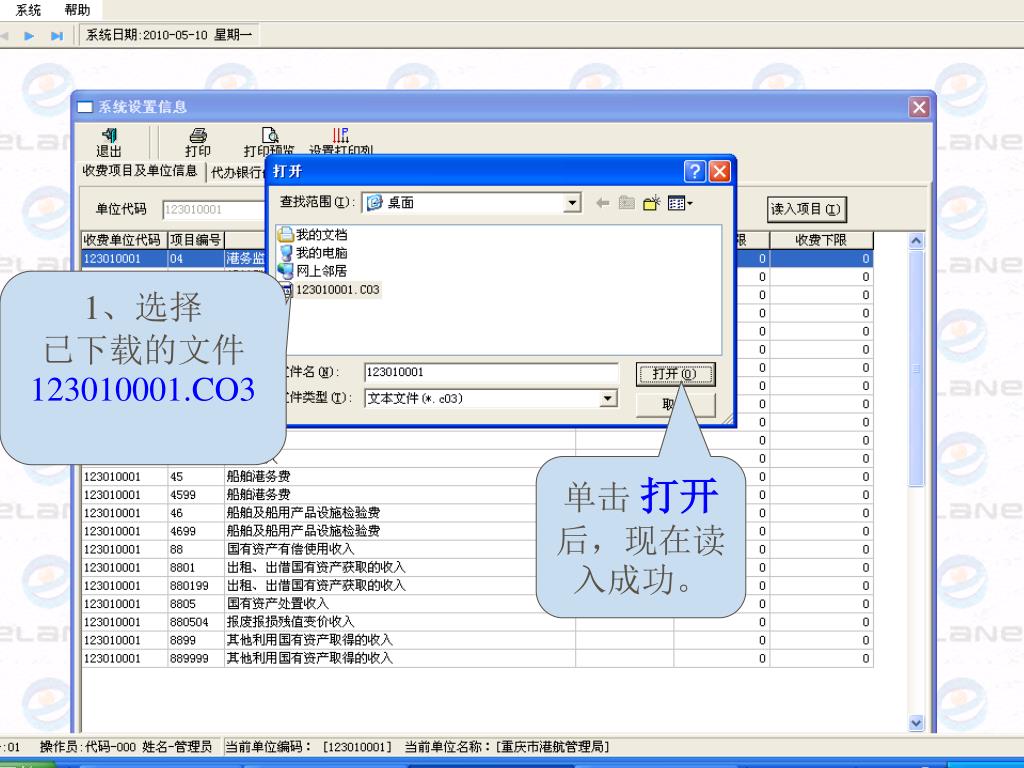Close the 系统设置信息 window

point(919,107)
